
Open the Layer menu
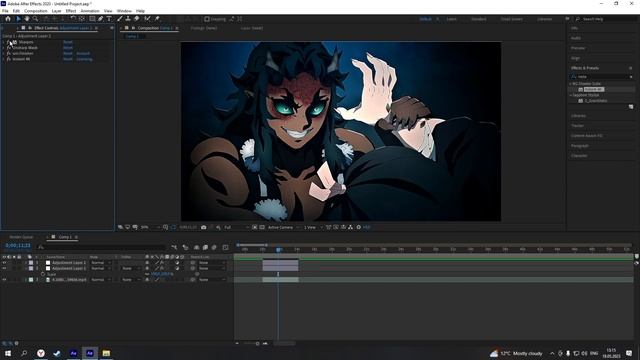pos(57,11)
